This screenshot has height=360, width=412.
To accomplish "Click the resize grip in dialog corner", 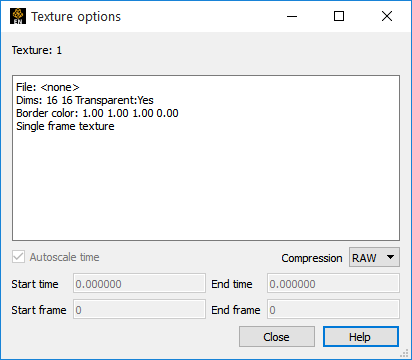I will tap(404, 353).
